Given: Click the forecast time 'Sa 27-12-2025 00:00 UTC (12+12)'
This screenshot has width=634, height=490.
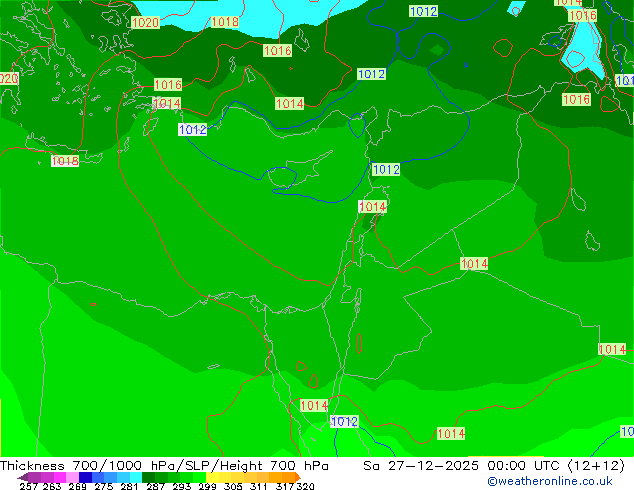Looking at the screenshot, I should (x=494, y=466).
